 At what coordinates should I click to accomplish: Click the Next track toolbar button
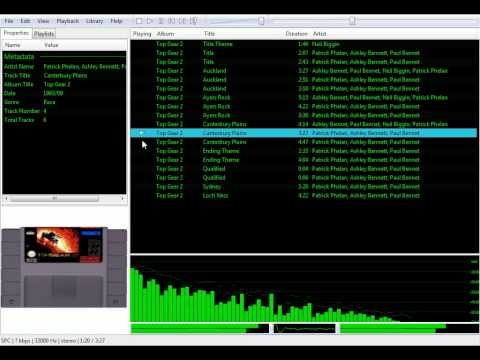[x=182, y=21]
